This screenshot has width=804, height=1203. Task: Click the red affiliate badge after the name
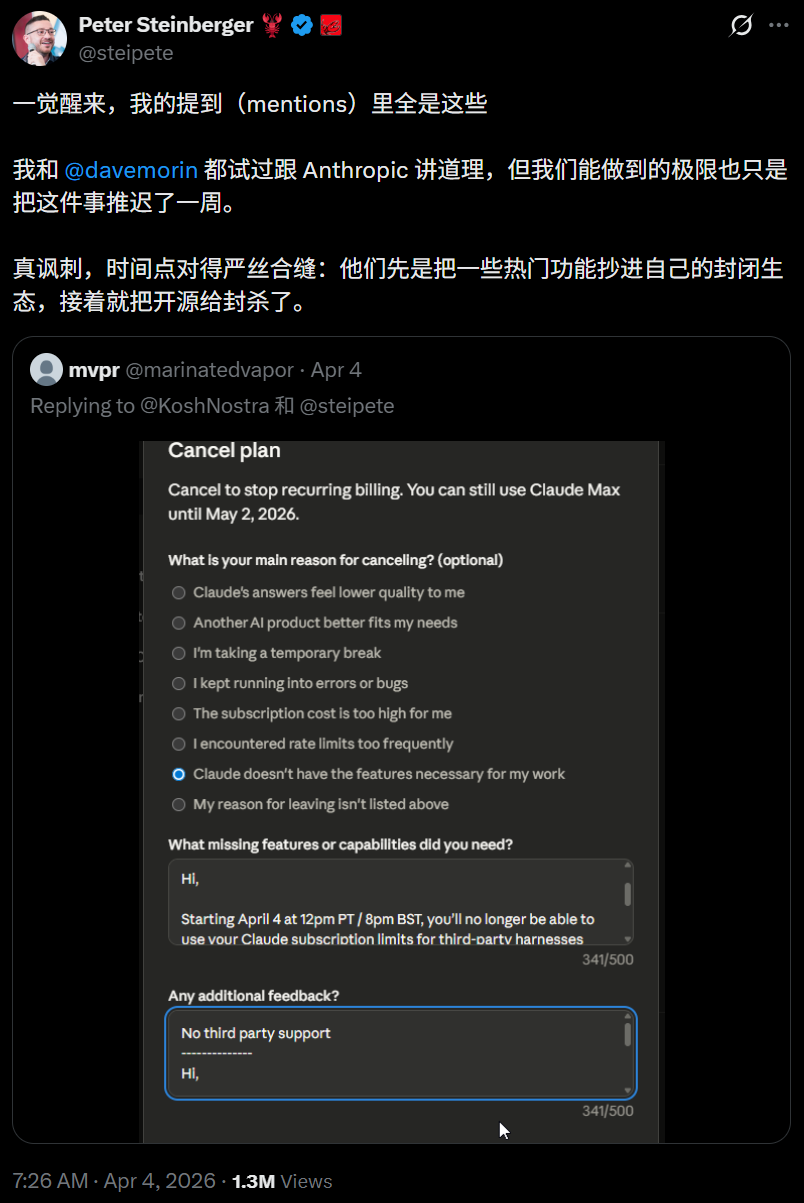(331, 26)
